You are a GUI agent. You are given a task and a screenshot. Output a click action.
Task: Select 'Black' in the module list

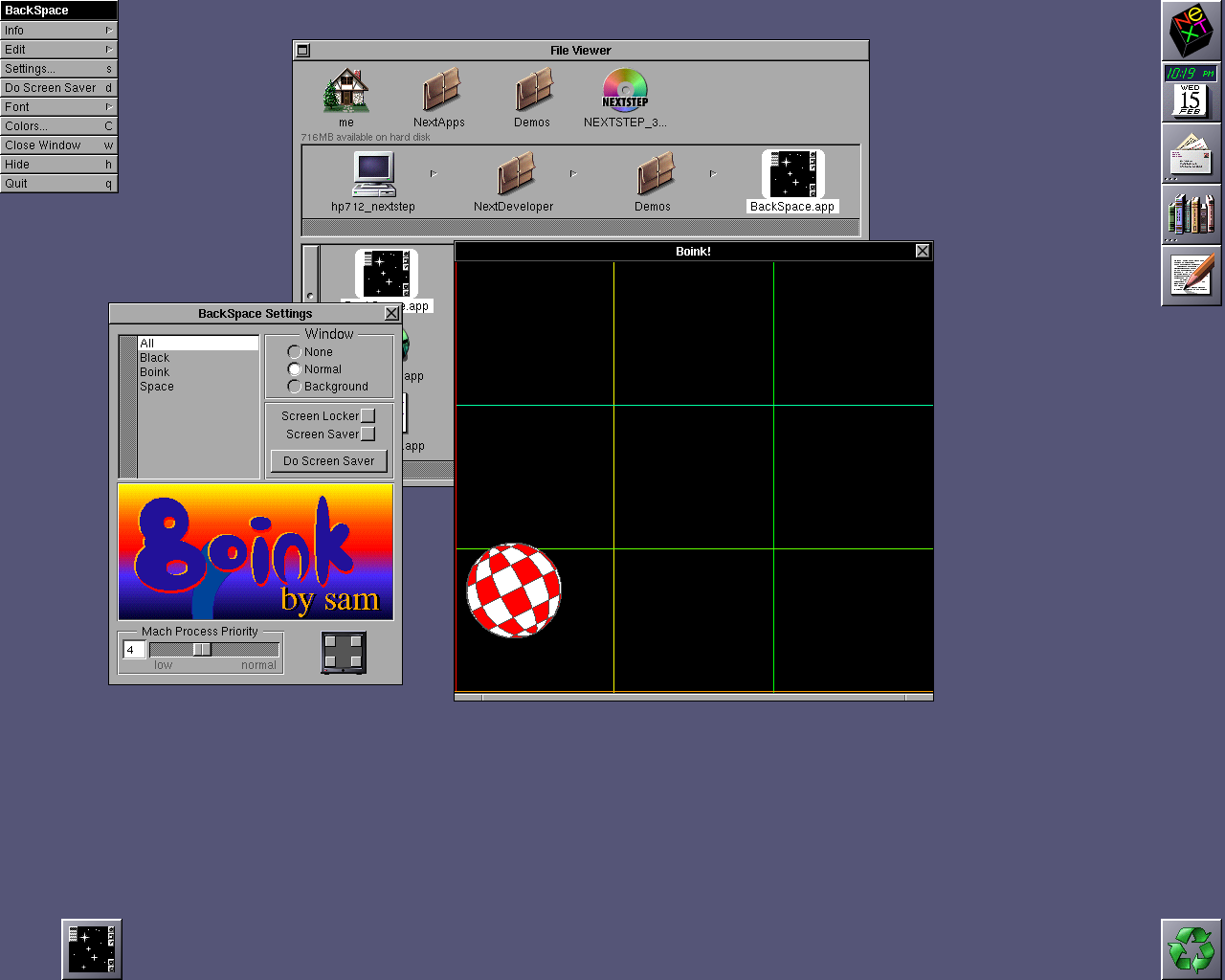(198, 358)
